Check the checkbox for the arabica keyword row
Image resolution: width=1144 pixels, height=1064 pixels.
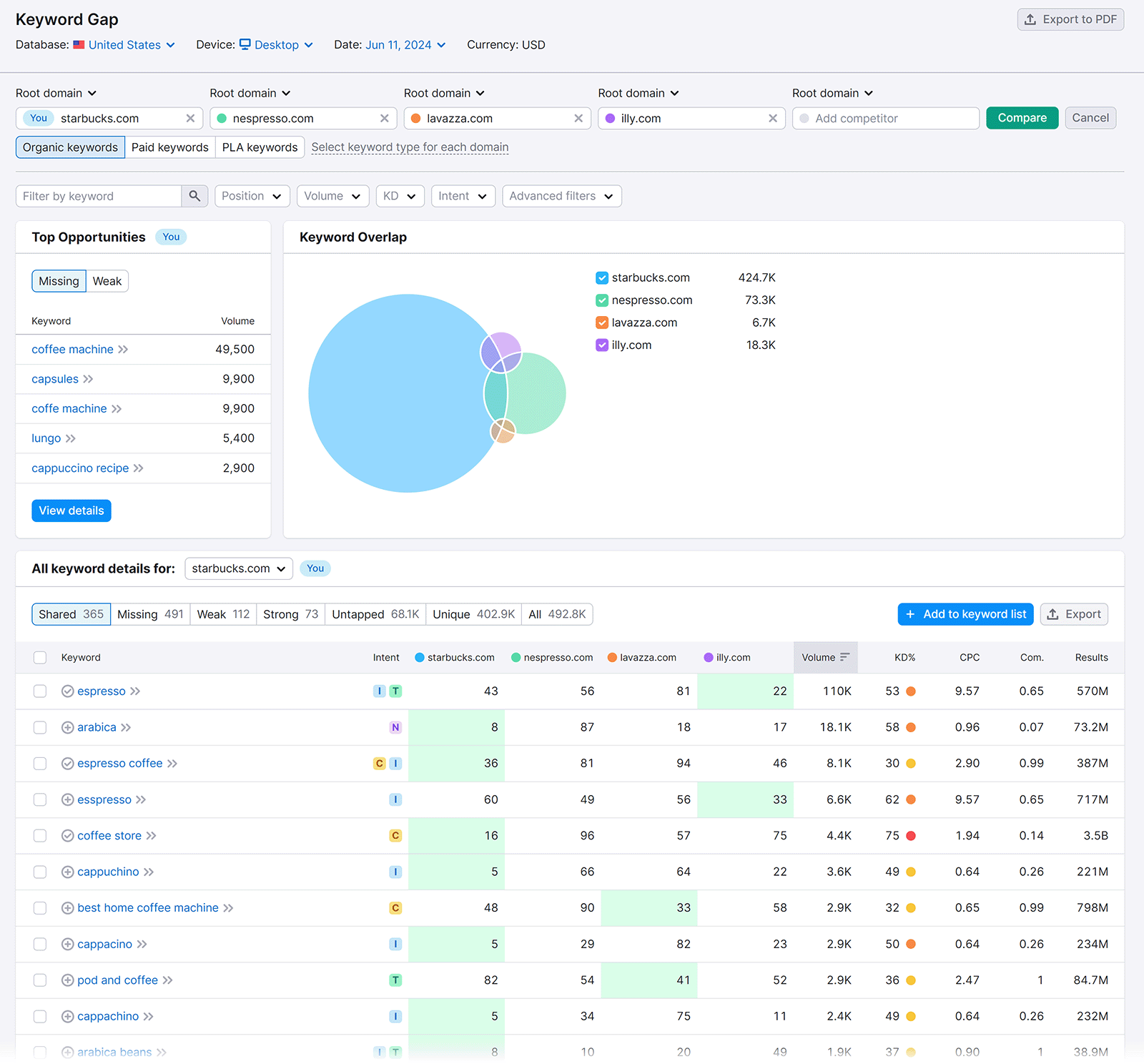39,727
